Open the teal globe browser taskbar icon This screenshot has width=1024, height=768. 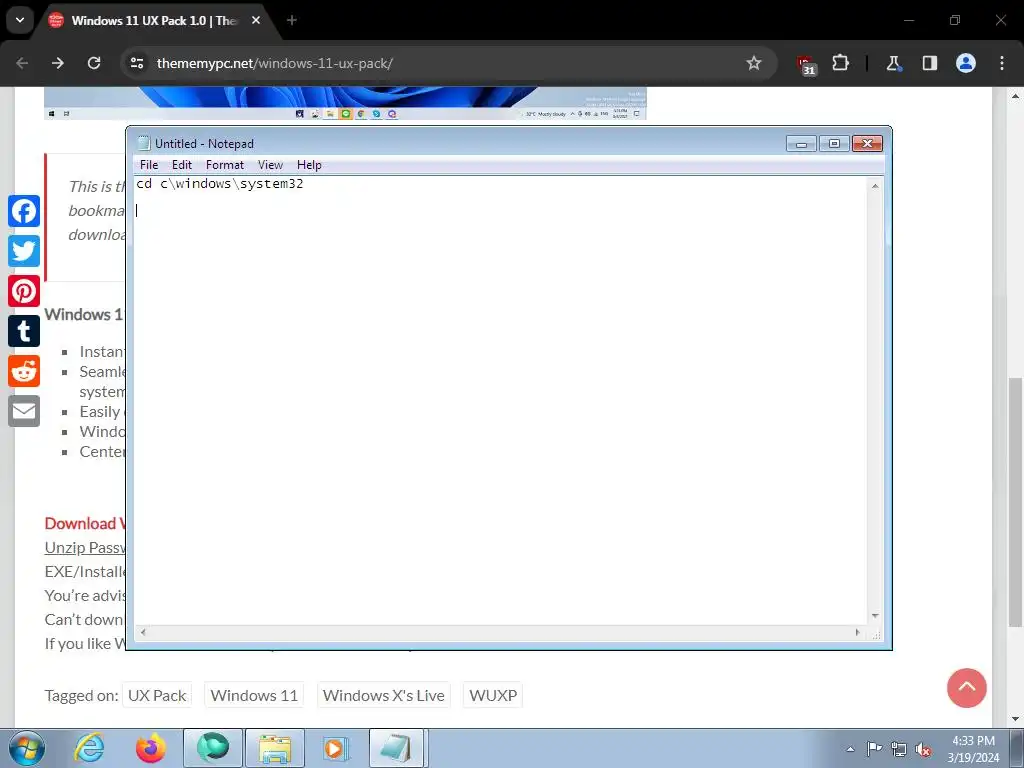pos(213,748)
